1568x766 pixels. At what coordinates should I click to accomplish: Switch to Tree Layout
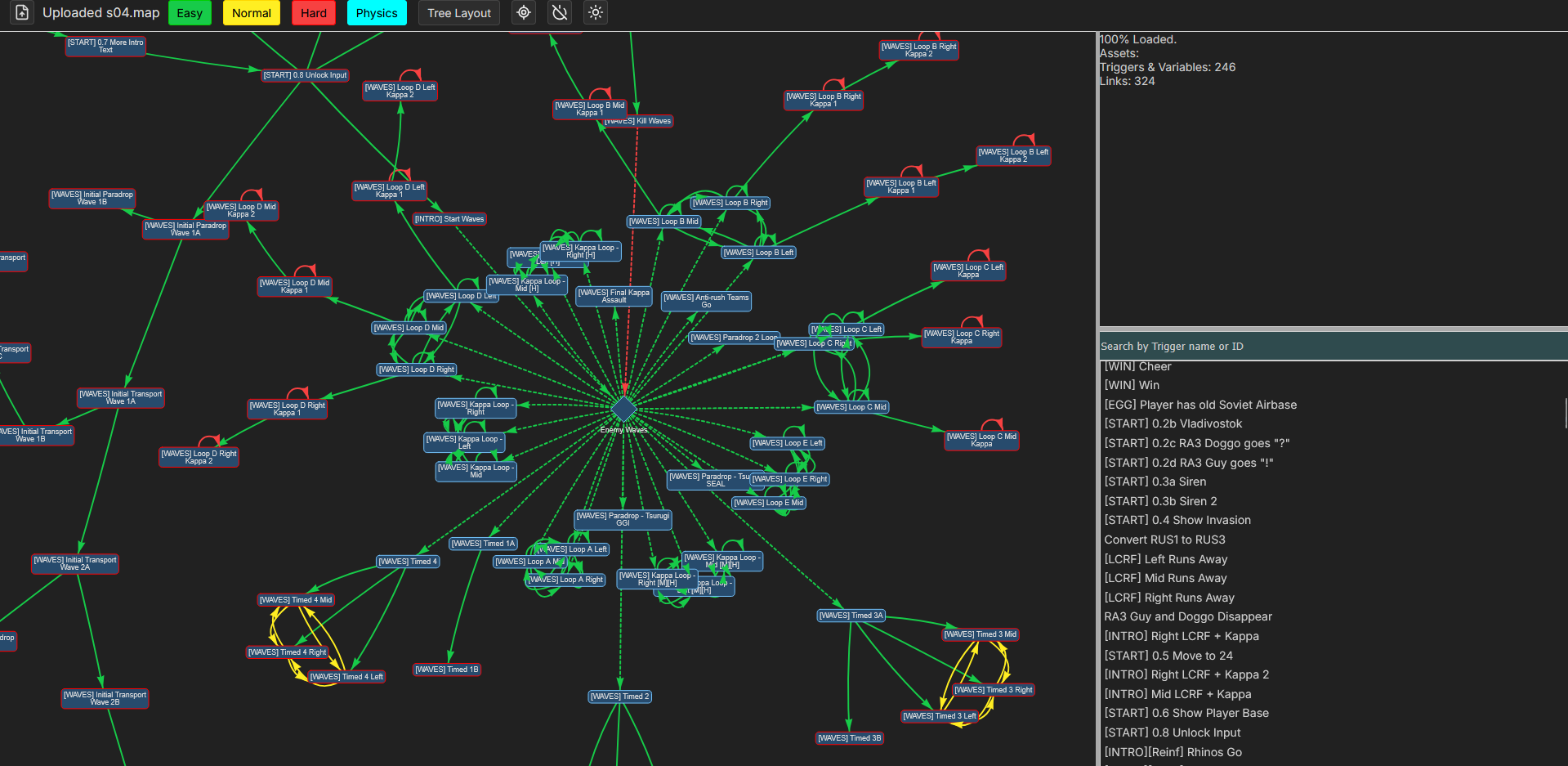(459, 13)
